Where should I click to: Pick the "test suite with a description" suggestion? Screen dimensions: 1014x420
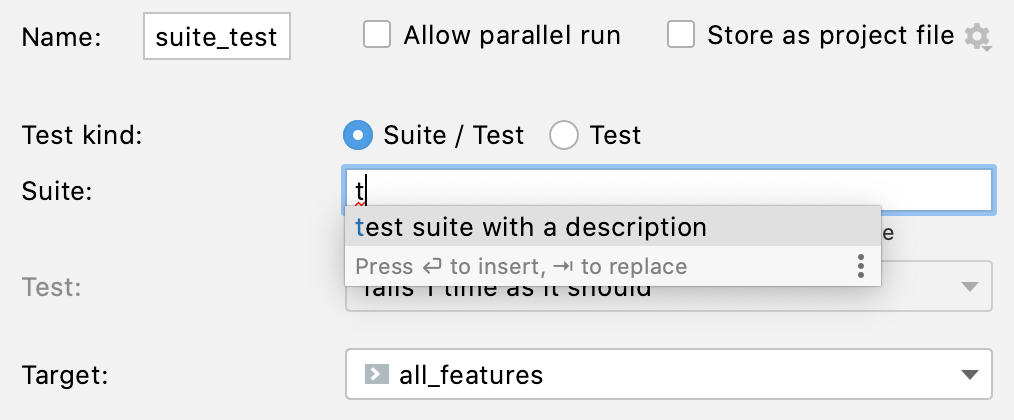(x=531, y=227)
